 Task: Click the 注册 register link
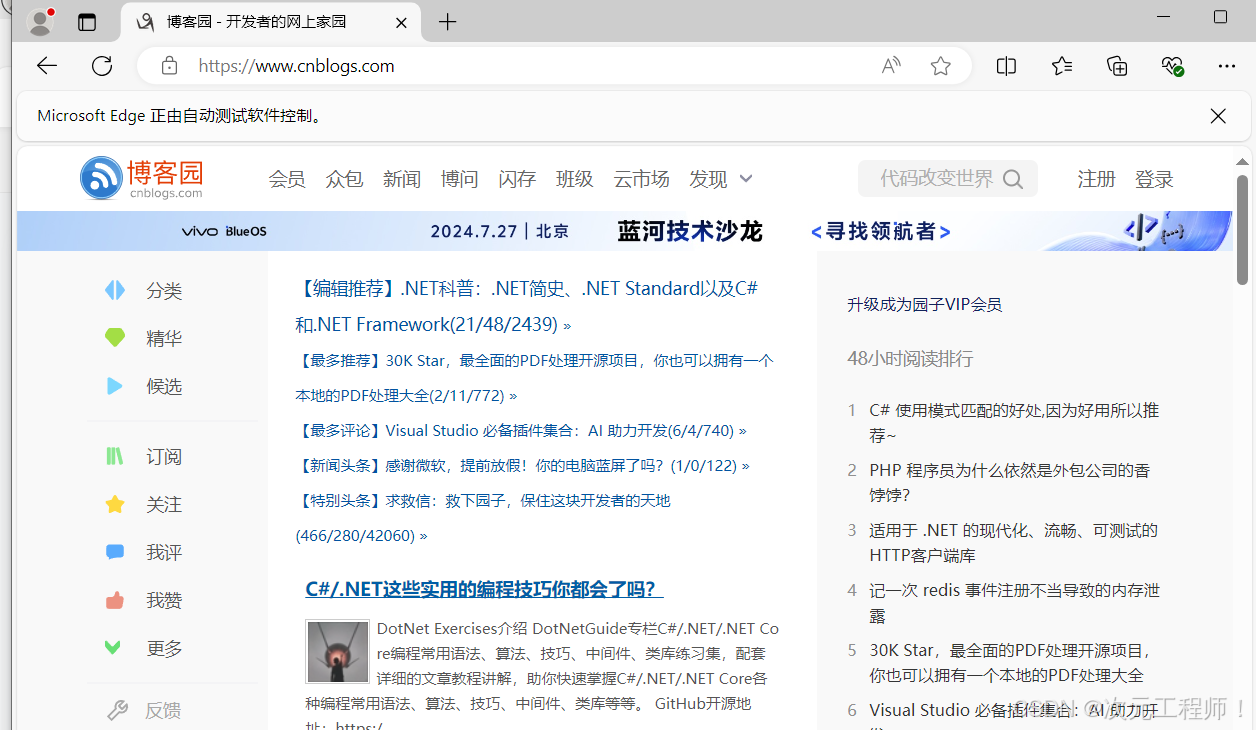(x=1096, y=179)
